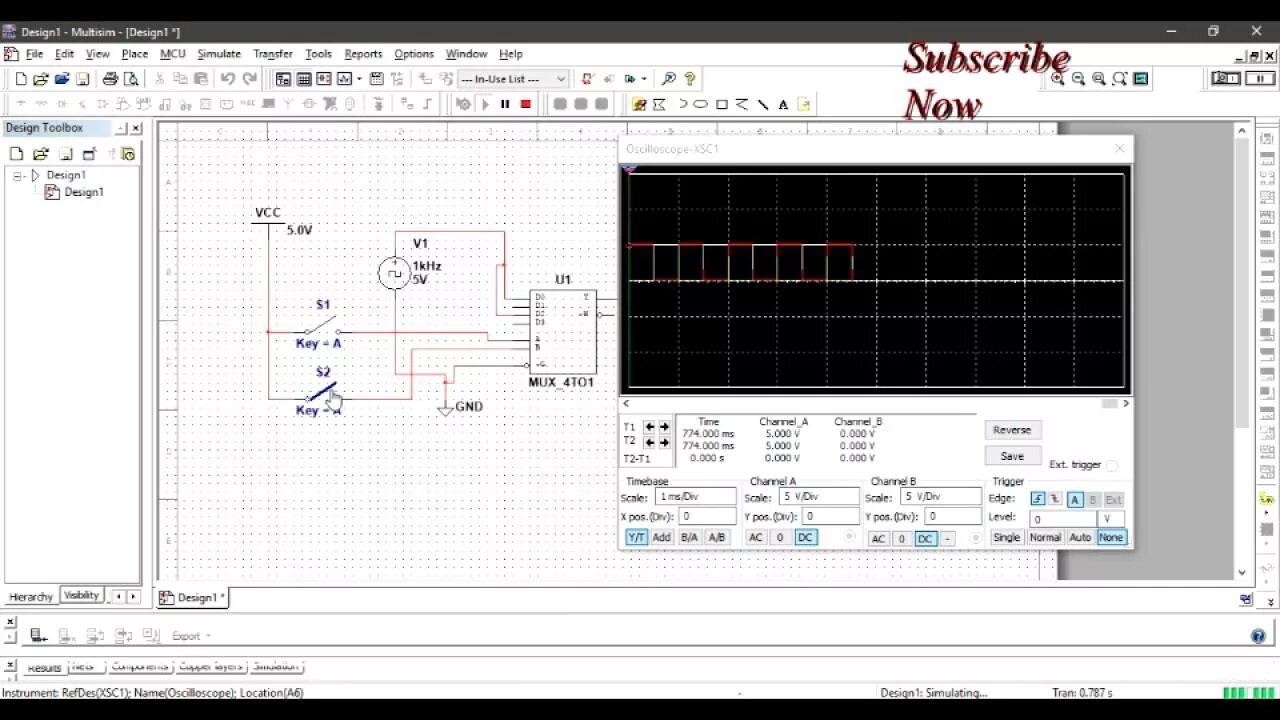Toggle switch S2 in the circuit
The height and width of the screenshot is (720, 1280).
click(322, 393)
